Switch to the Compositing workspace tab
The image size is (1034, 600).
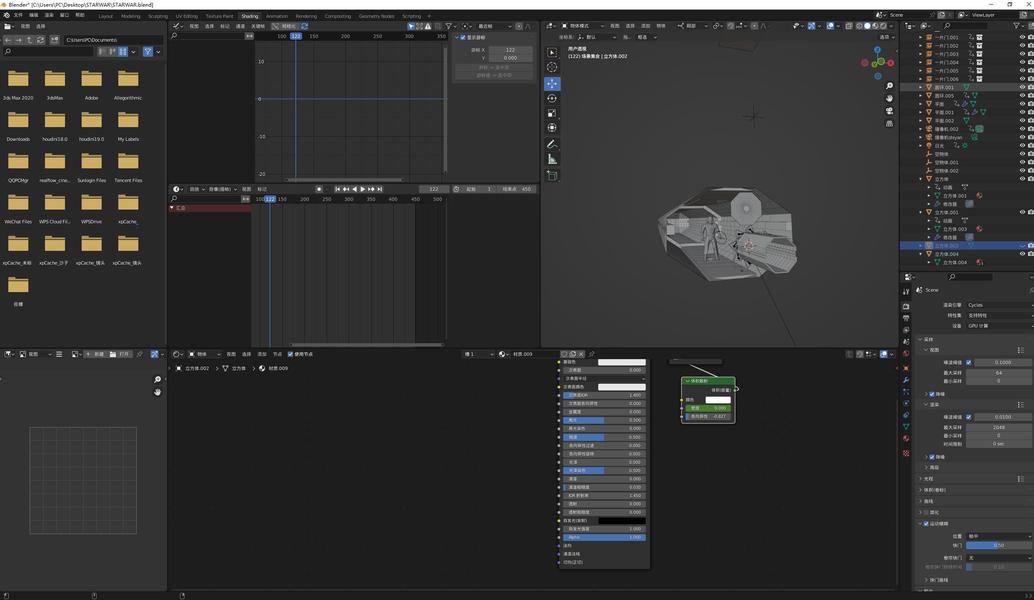(x=338, y=16)
